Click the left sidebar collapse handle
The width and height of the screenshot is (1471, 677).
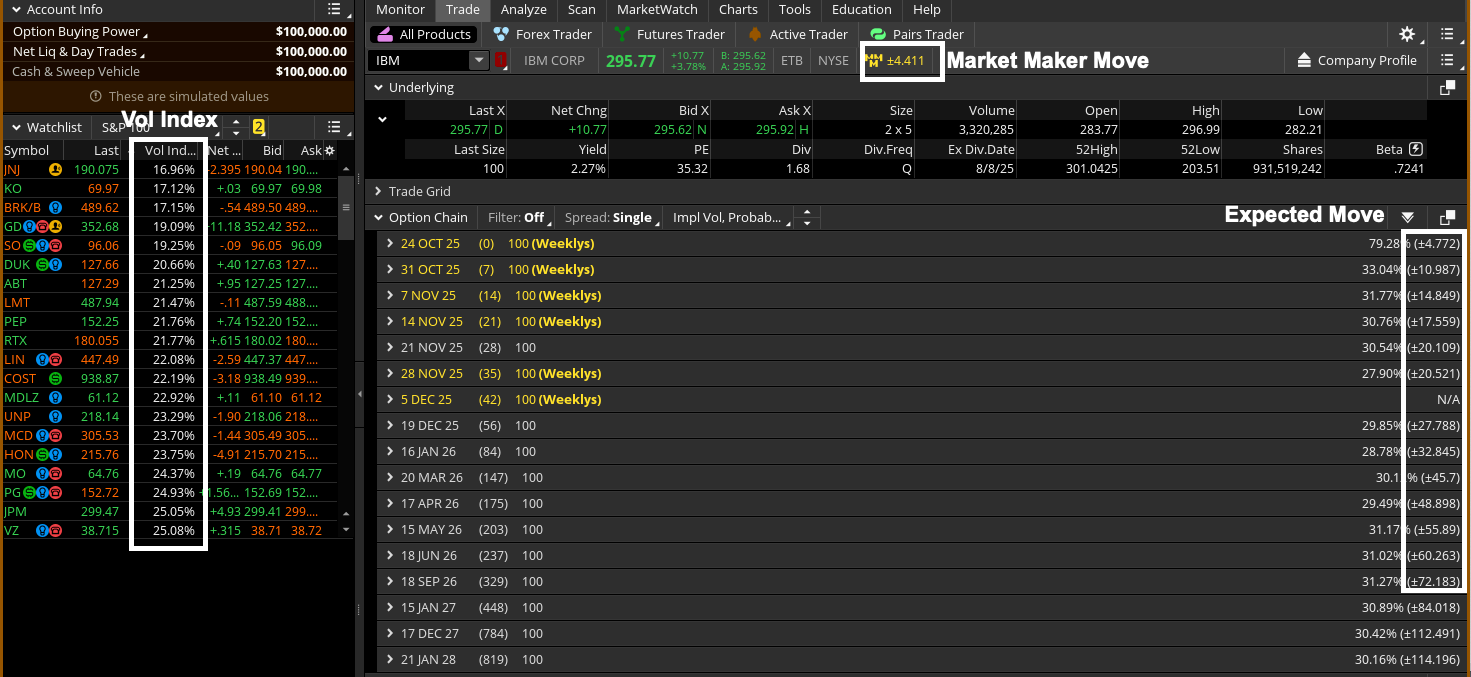[x=360, y=394]
